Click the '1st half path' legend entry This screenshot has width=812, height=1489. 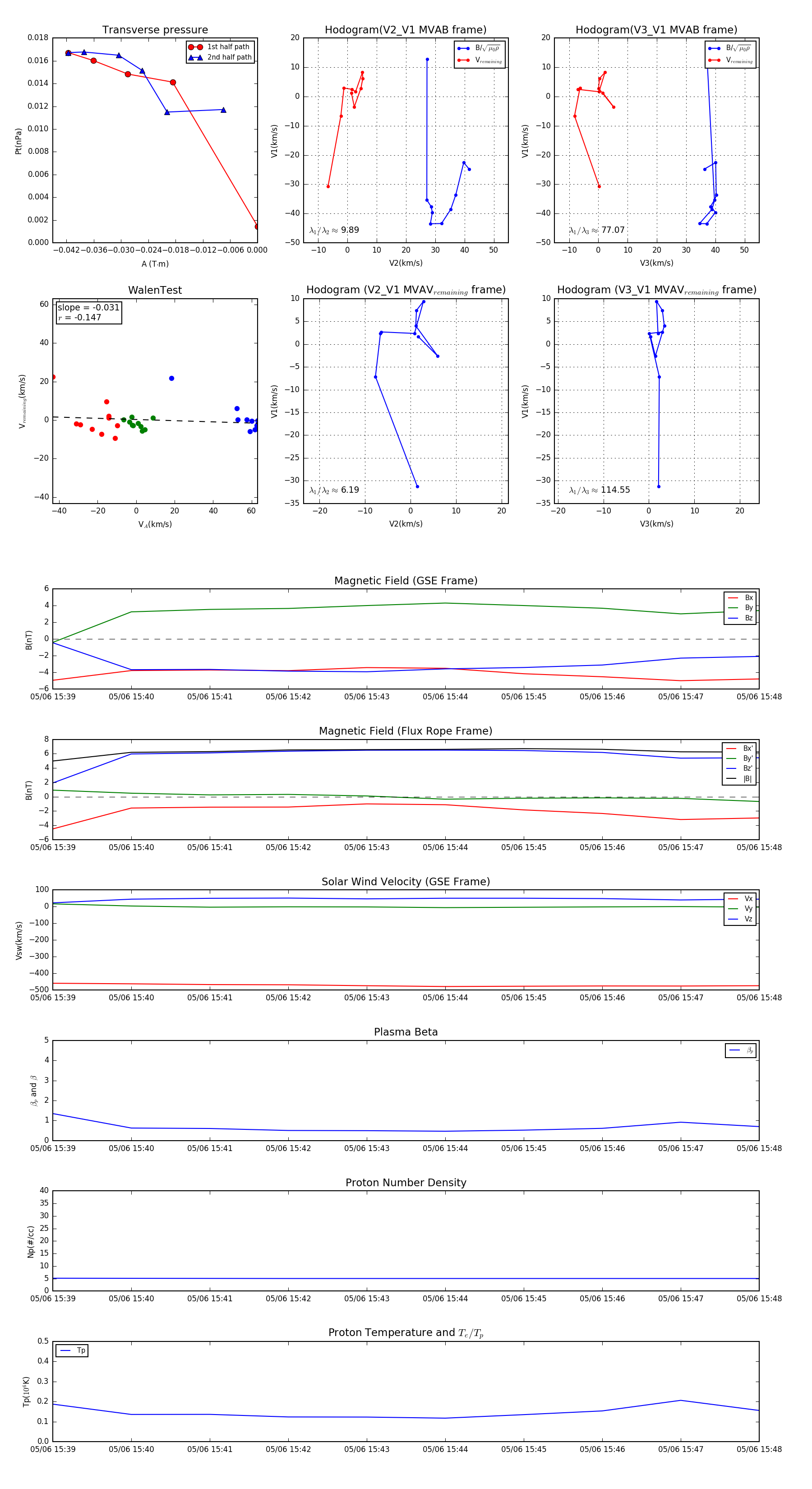pyautogui.click(x=220, y=47)
